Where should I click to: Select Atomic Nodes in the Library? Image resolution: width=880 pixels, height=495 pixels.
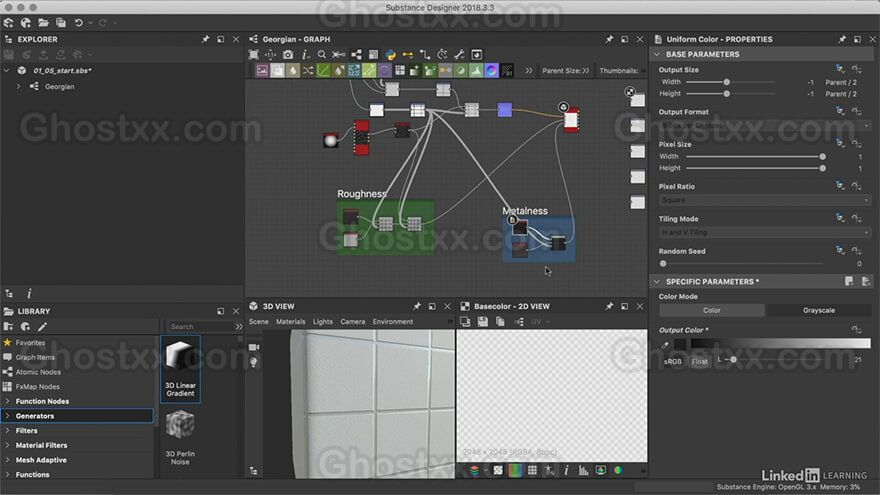pyautogui.click(x=38, y=372)
